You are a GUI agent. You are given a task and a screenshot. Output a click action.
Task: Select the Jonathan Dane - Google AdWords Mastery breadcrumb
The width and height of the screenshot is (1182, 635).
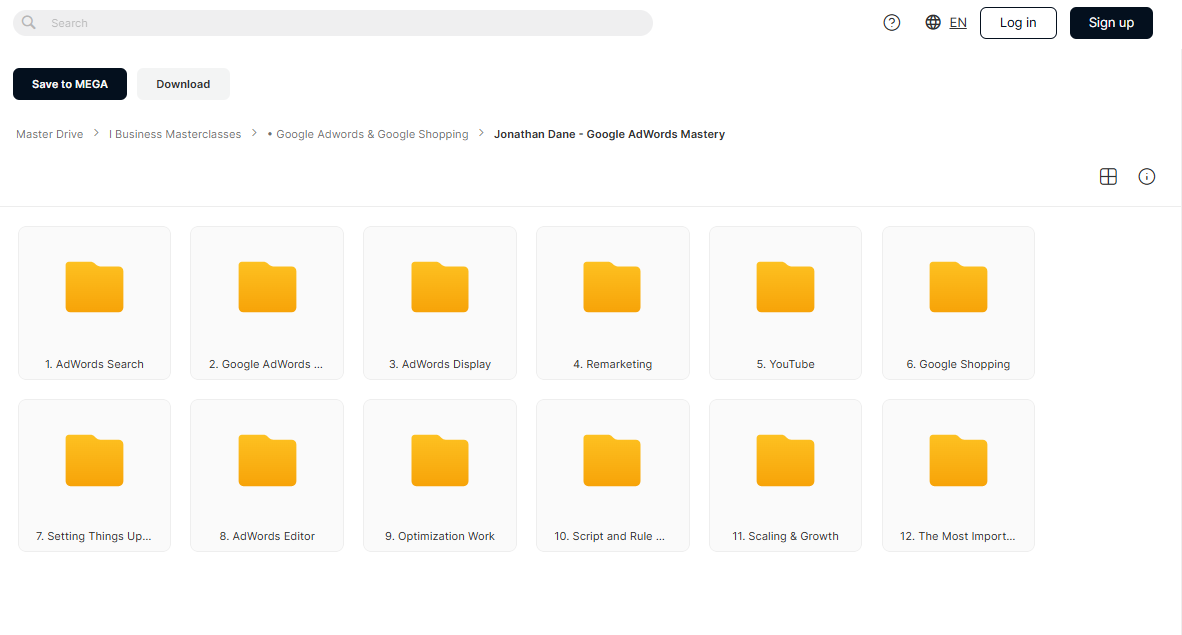click(x=609, y=134)
